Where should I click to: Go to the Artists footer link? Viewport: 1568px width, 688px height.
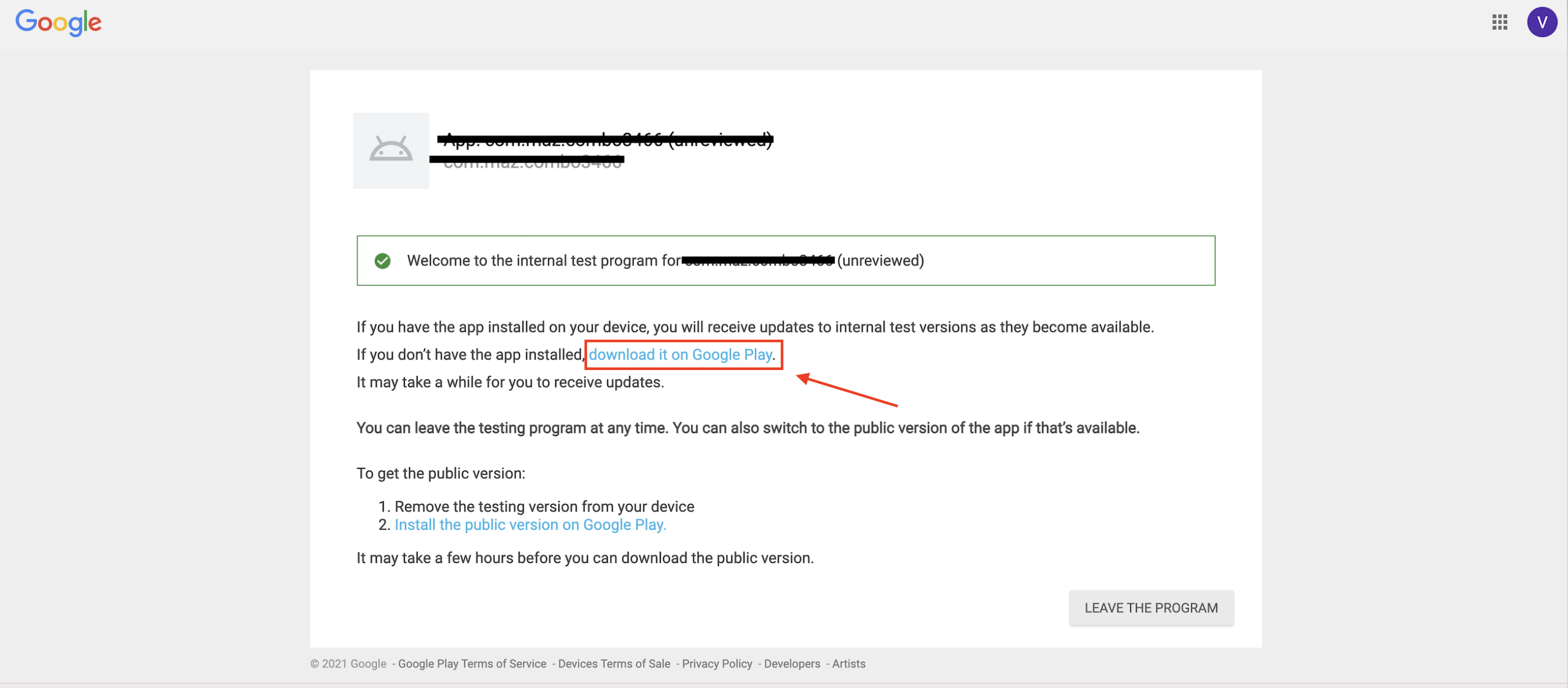tap(848, 664)
